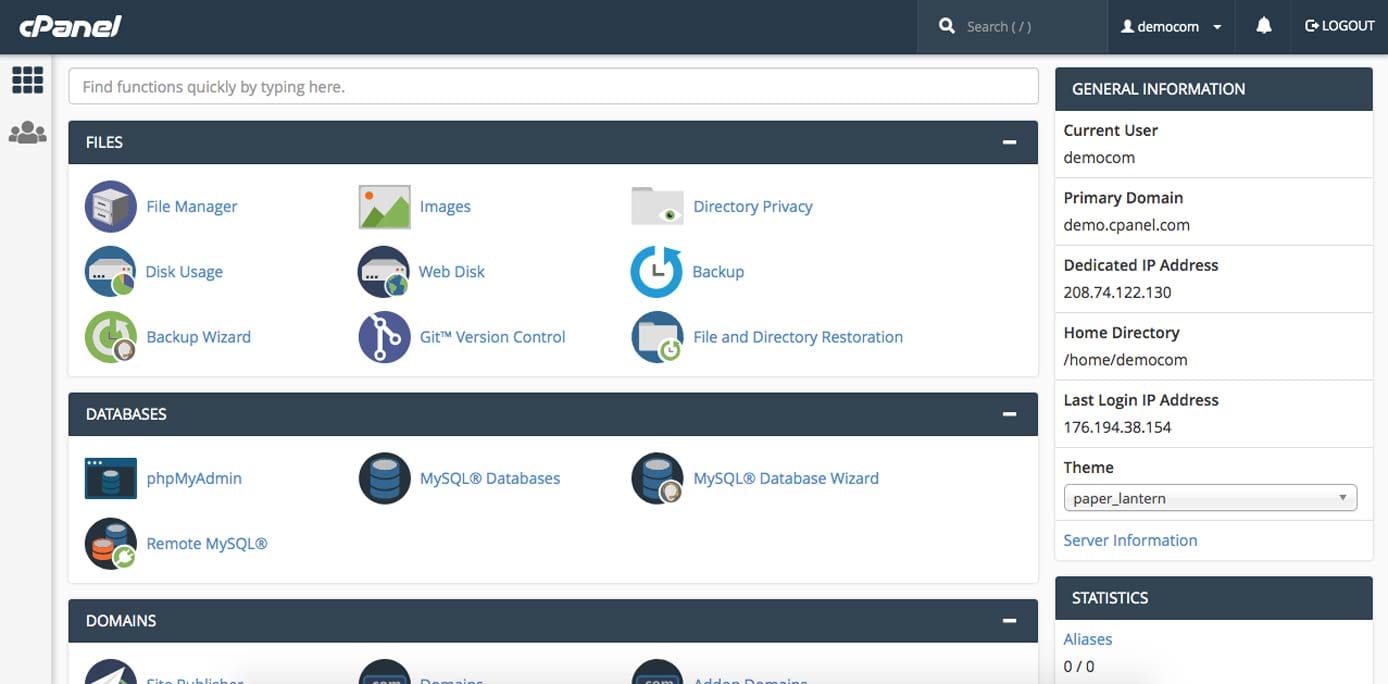Viewport: 1388px width, 684px height.
Task: Open the User Manager people icon
Action: click(x=27, y=132)
